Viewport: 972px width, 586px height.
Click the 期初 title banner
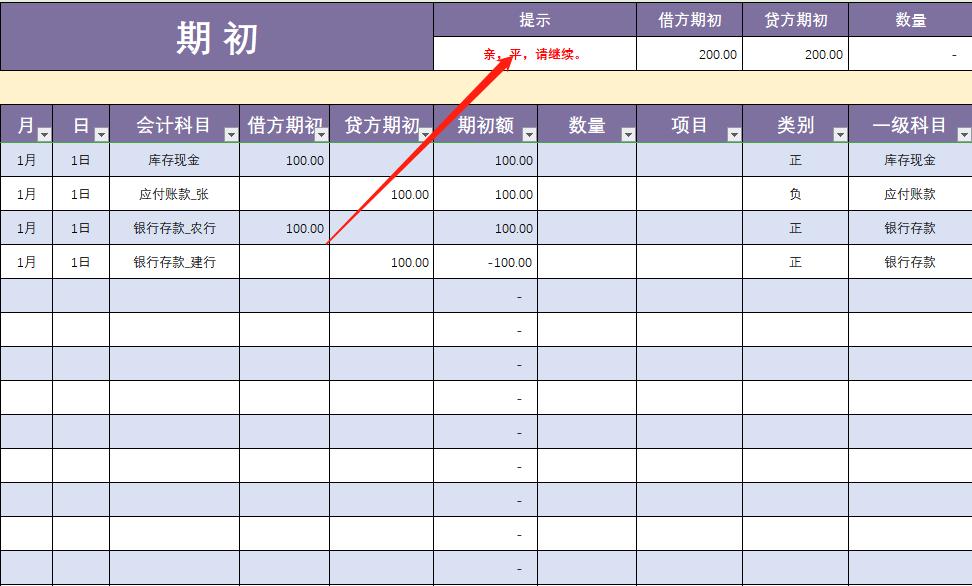coord(214,36)
